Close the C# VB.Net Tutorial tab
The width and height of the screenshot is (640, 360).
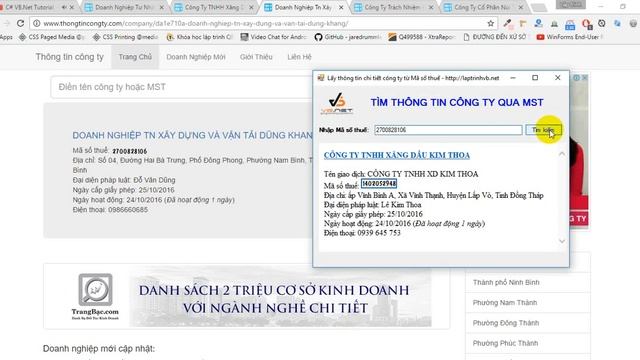pos(72,7)
